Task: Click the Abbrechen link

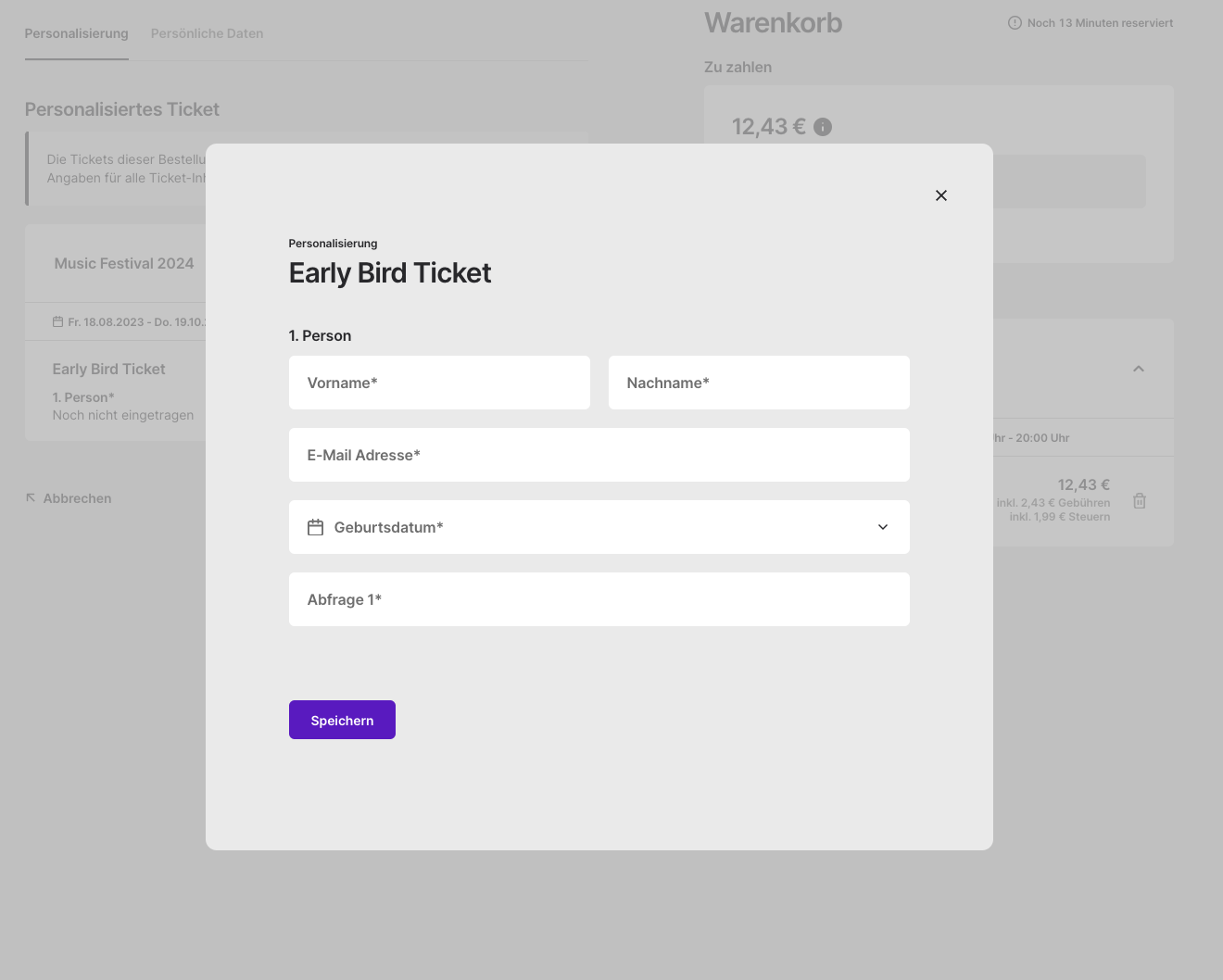Action: click(x=77, y=498)
